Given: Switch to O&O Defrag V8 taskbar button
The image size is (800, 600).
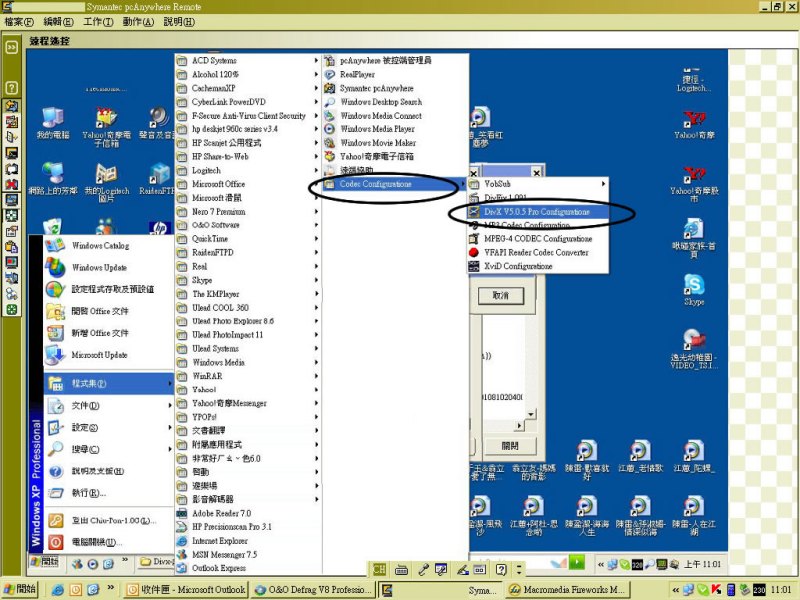Looking at the screenshot, I should (312, 590).
